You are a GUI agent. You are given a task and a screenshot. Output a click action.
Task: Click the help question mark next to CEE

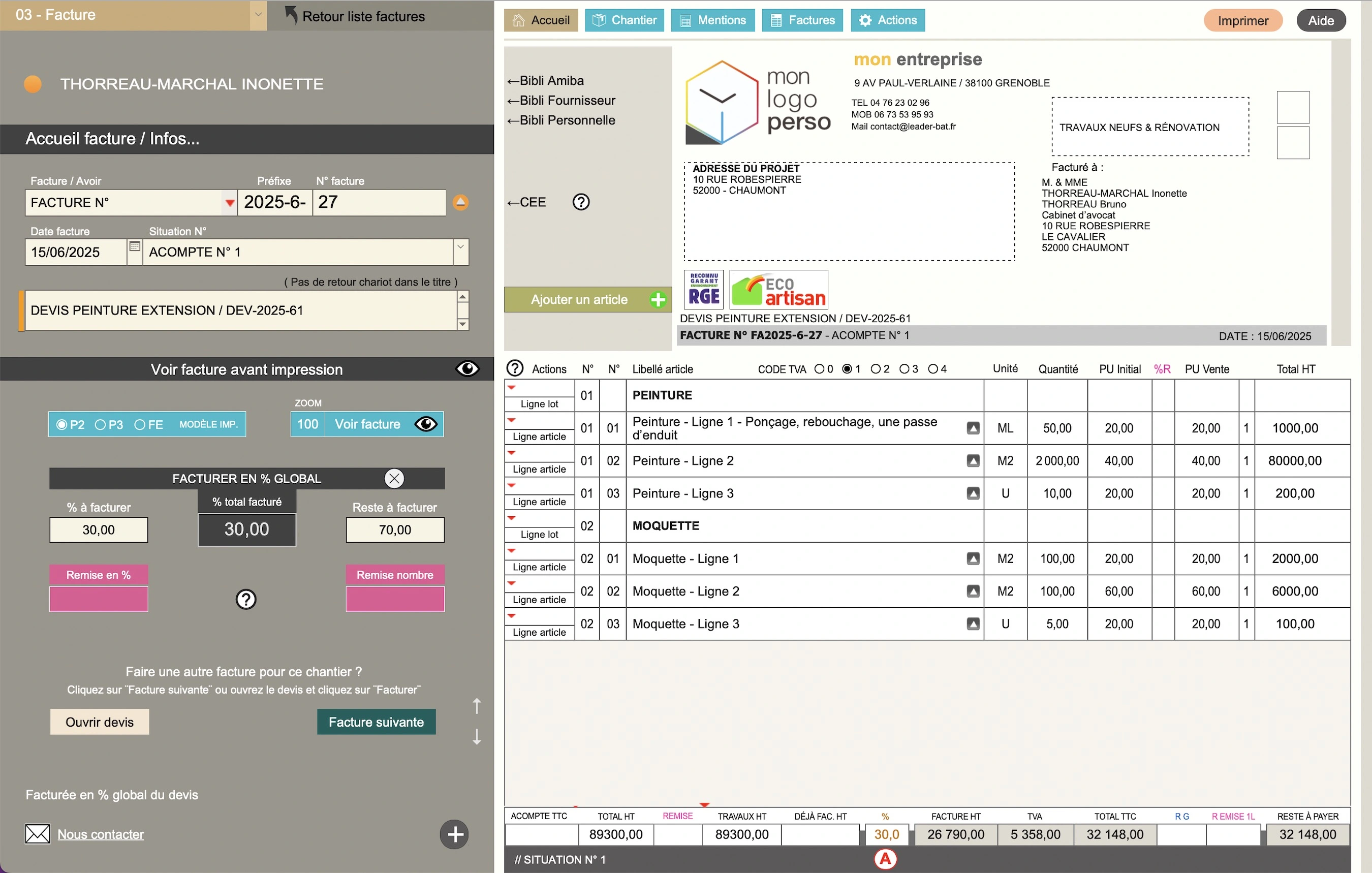tap(581, 202)
